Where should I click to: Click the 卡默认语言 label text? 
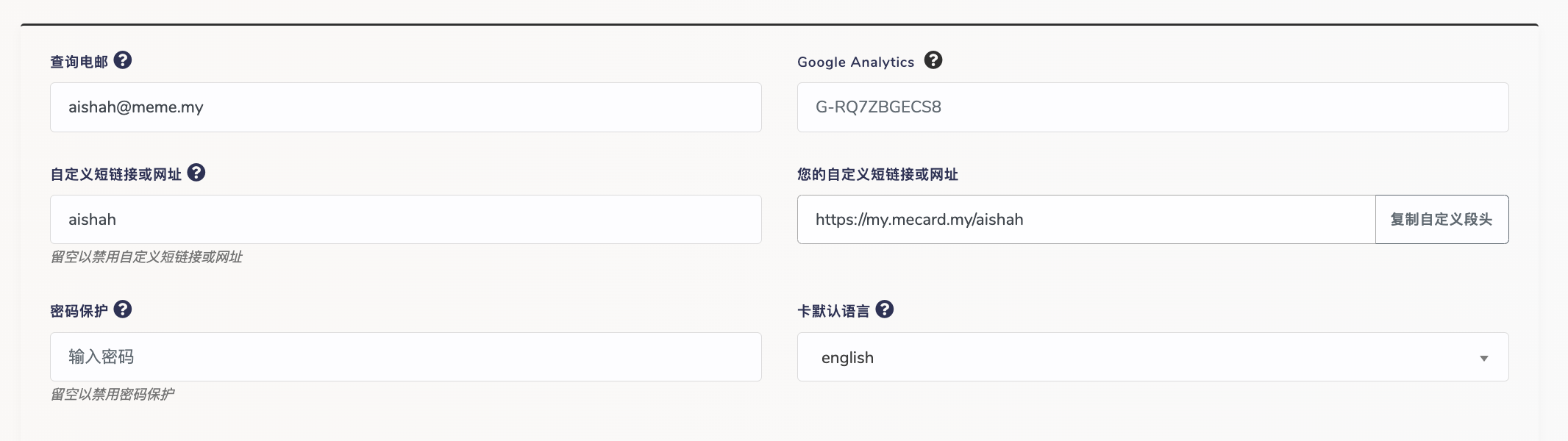[x=833, y=311]
